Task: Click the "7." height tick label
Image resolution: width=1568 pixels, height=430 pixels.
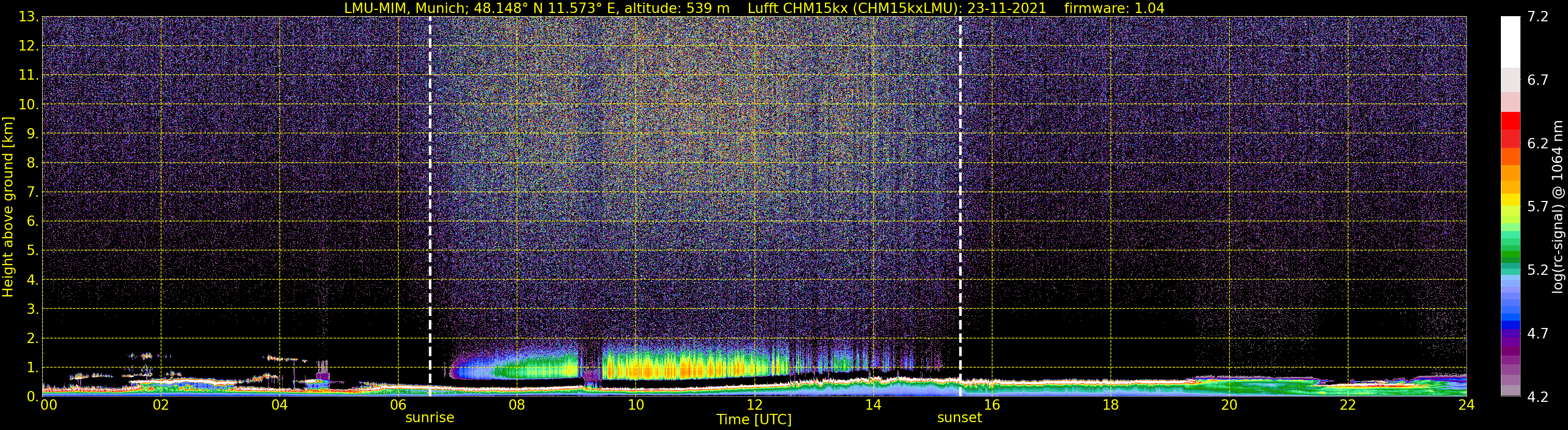Action: click(32, 193)
